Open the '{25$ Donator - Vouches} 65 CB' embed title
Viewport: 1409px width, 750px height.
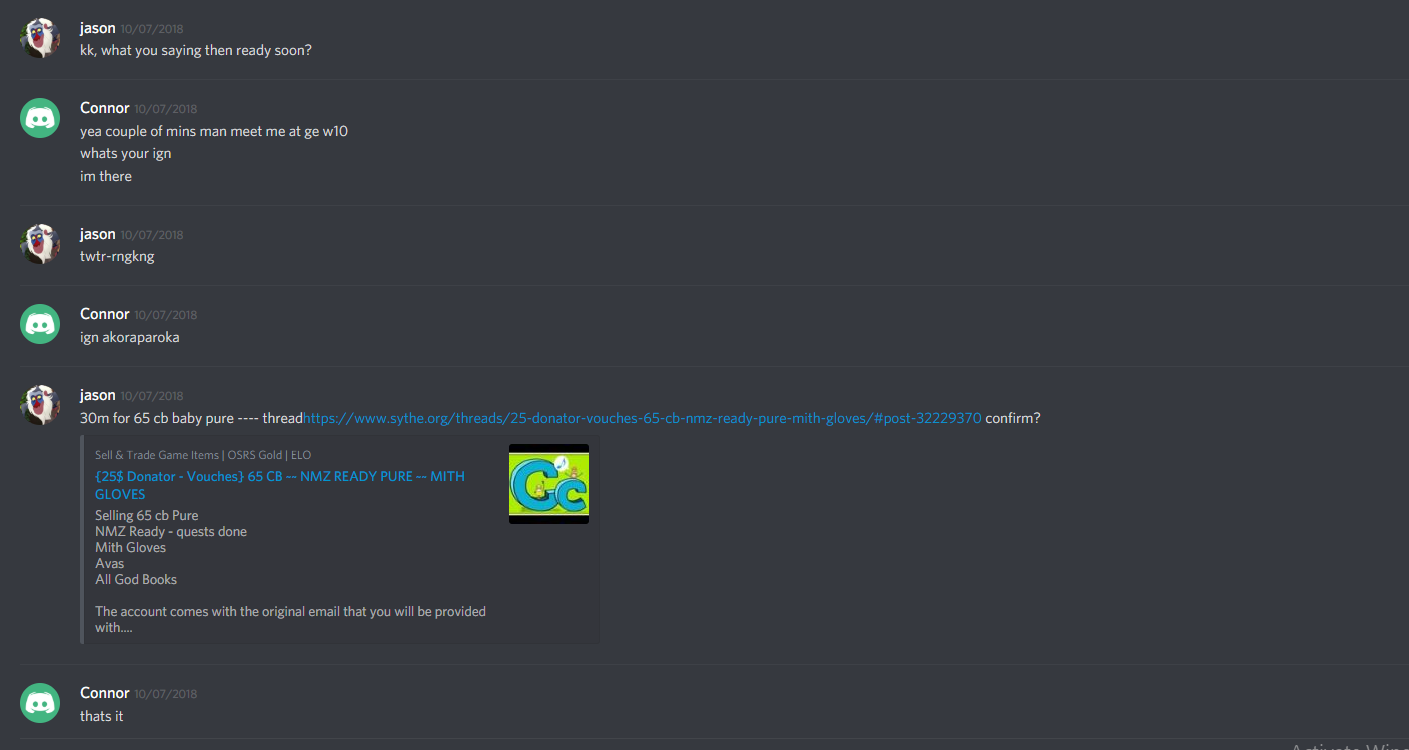pos(280,485)
